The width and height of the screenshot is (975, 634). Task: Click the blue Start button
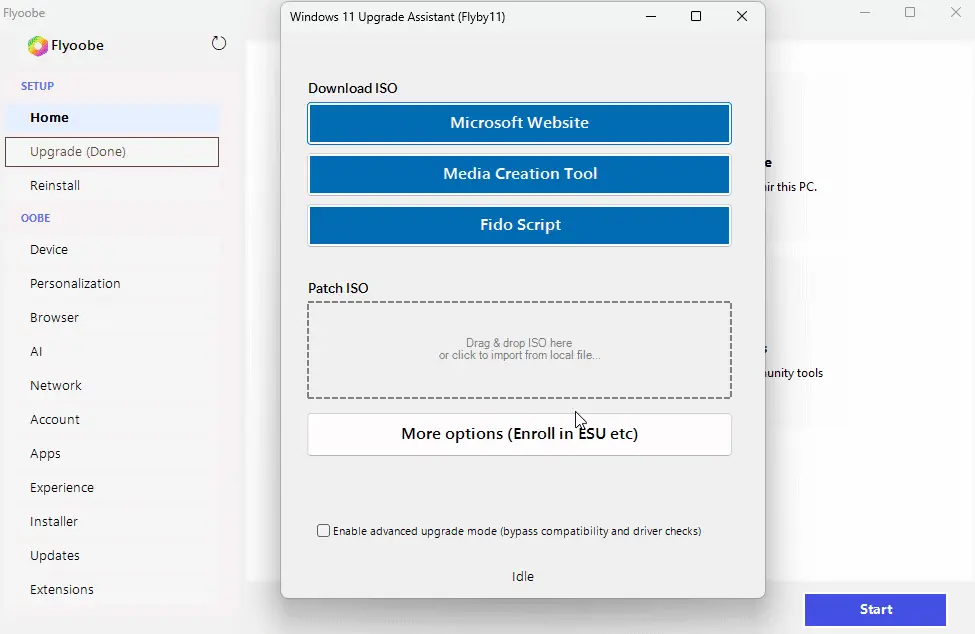(875, 610)
